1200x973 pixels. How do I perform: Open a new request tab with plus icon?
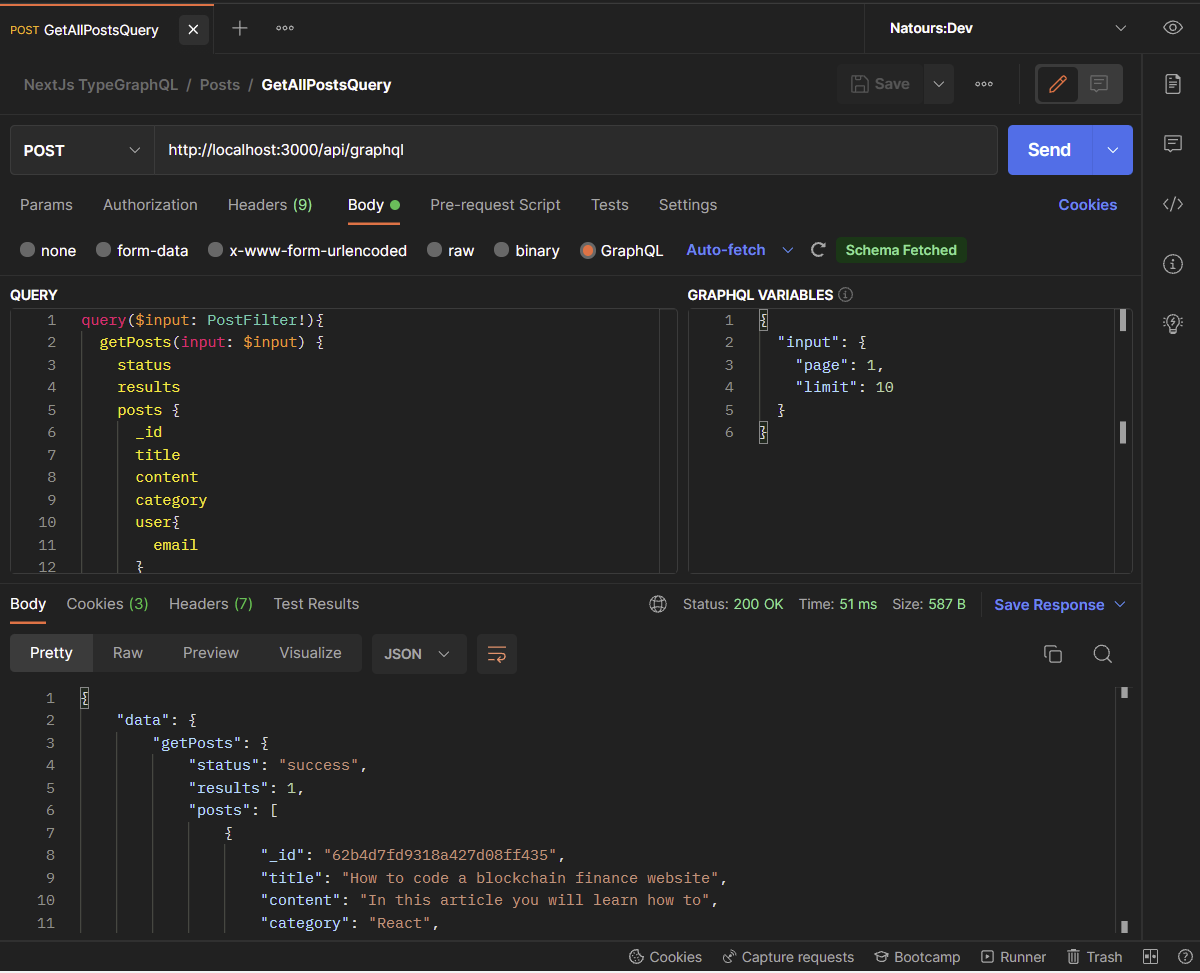(x=240, y=28)
